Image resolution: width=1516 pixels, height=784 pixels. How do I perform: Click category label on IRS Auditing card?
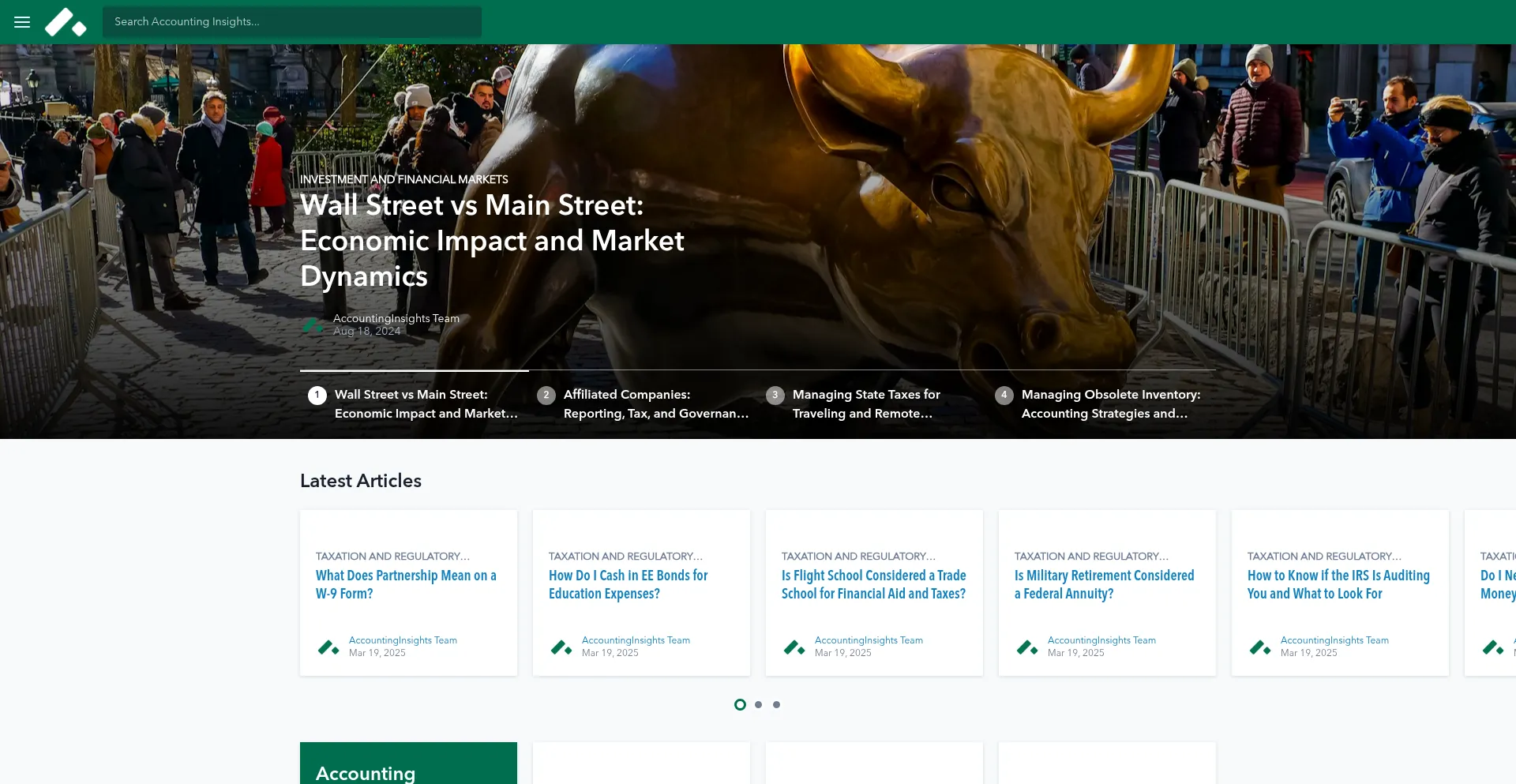tap(1324, 556)
